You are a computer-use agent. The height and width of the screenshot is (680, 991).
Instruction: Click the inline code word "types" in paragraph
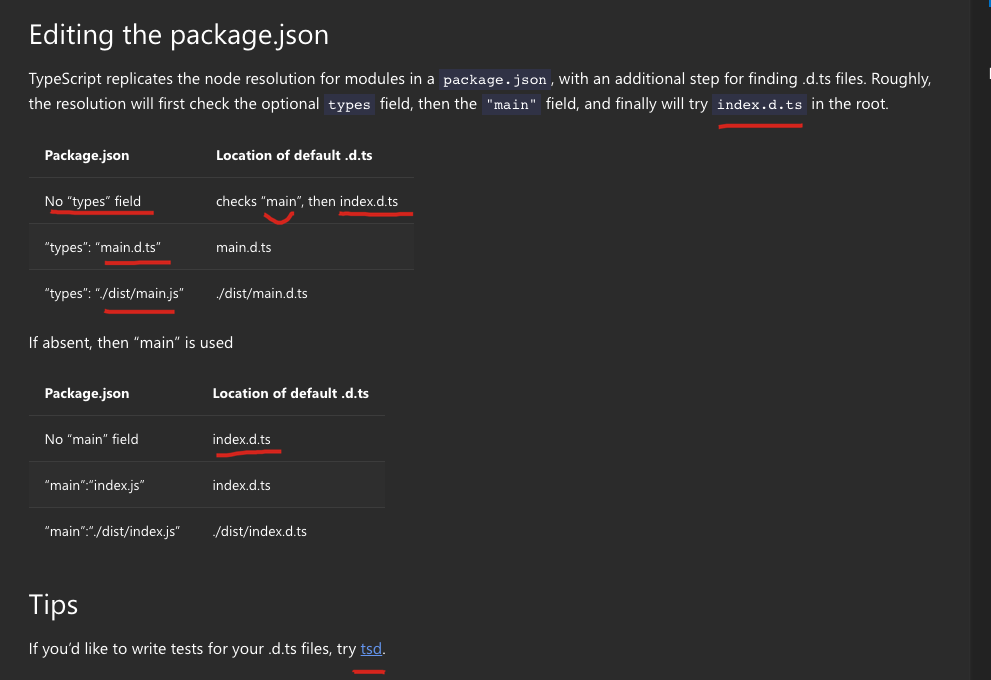tap(349, 104)
